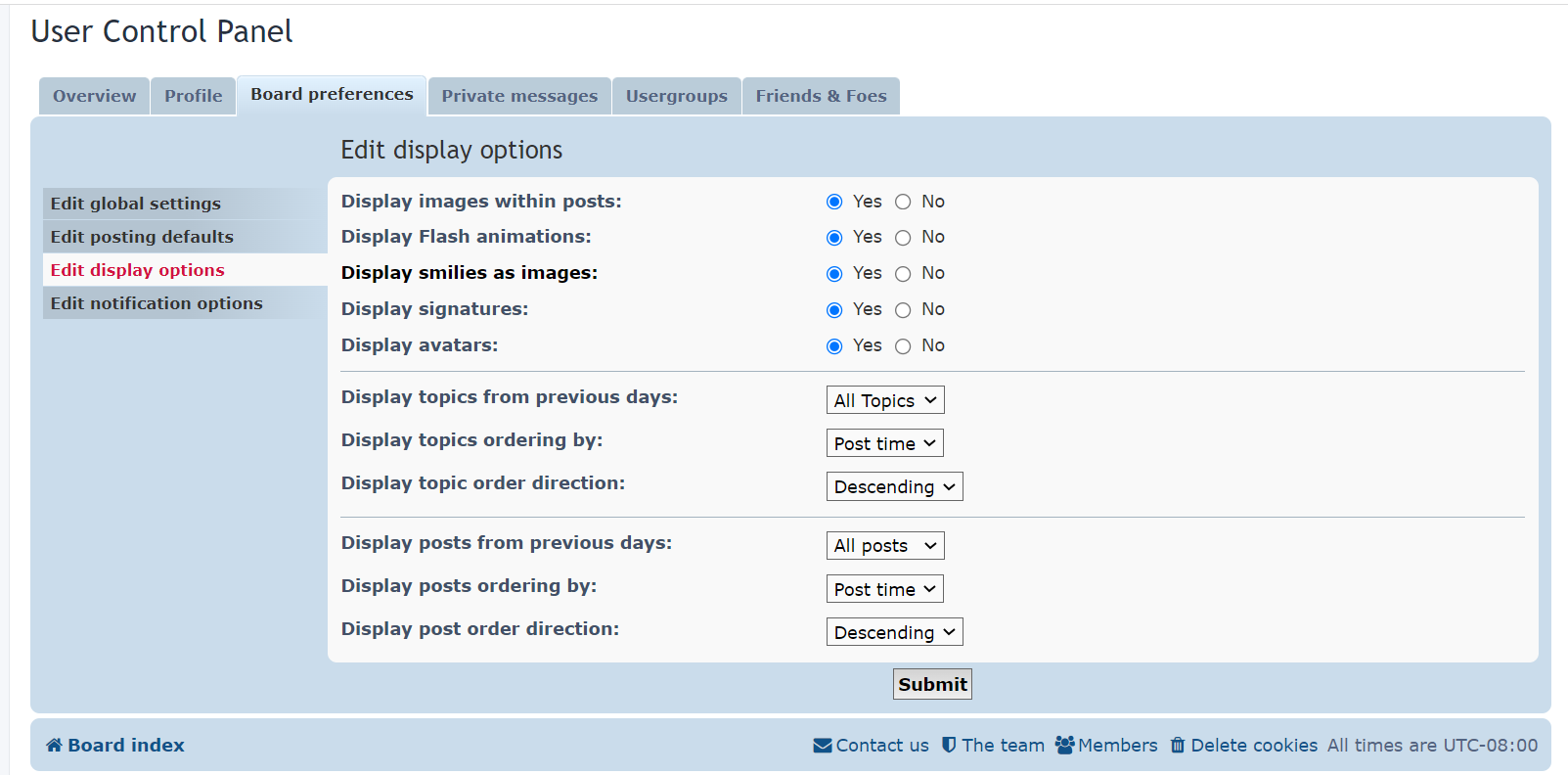Image resolution: width=1568 pixels, height=775 pixels.
Task: Click the Contact us envelope icon
Action: 822,746
